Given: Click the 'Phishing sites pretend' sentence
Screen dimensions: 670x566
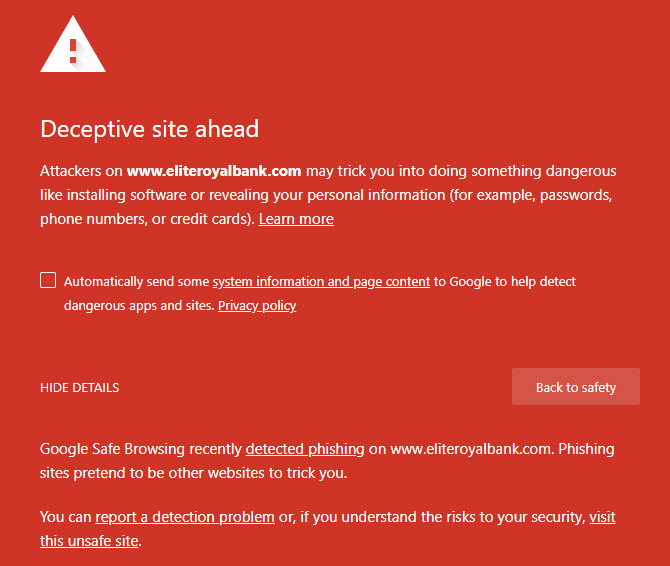Looking at the screenshot, I should pos(190,472).
